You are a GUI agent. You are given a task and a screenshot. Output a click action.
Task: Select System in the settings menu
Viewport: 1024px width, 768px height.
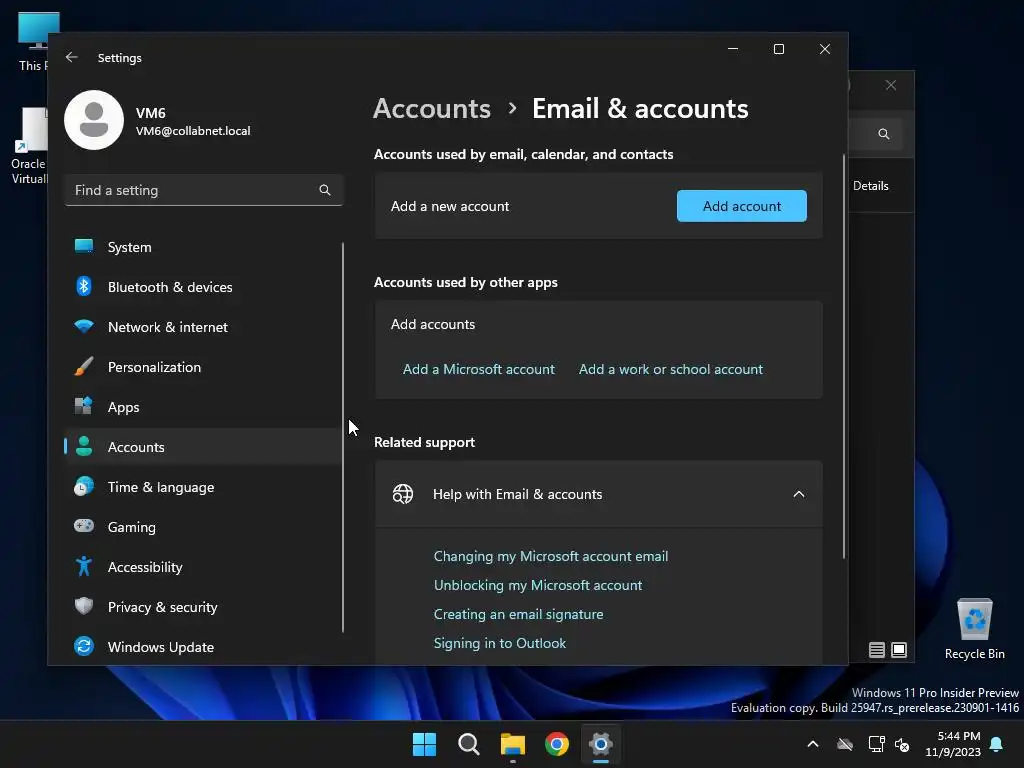click(204, 247)
